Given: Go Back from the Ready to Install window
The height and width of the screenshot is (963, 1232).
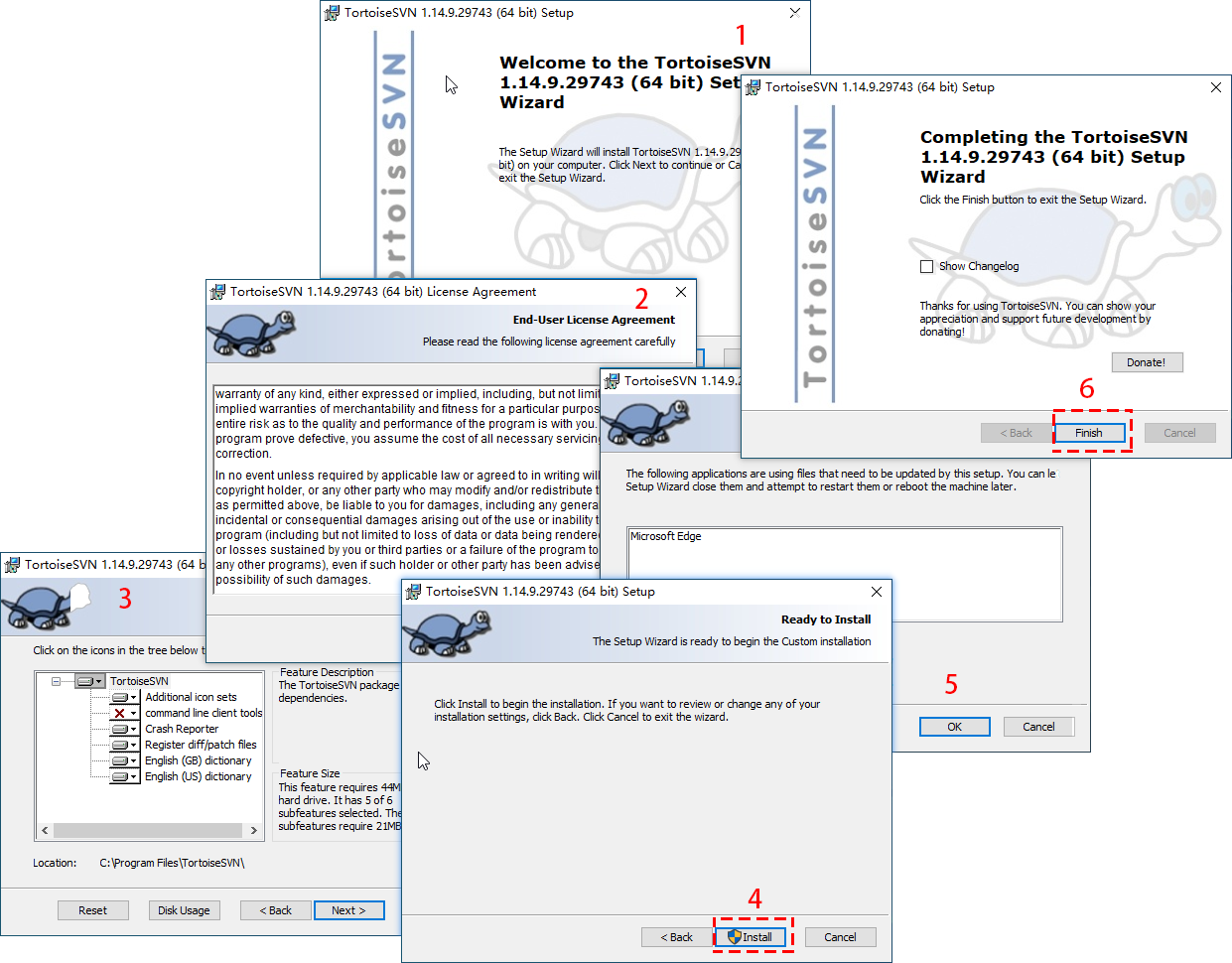Looking at the screenshot, I should (x=677, y=937).
